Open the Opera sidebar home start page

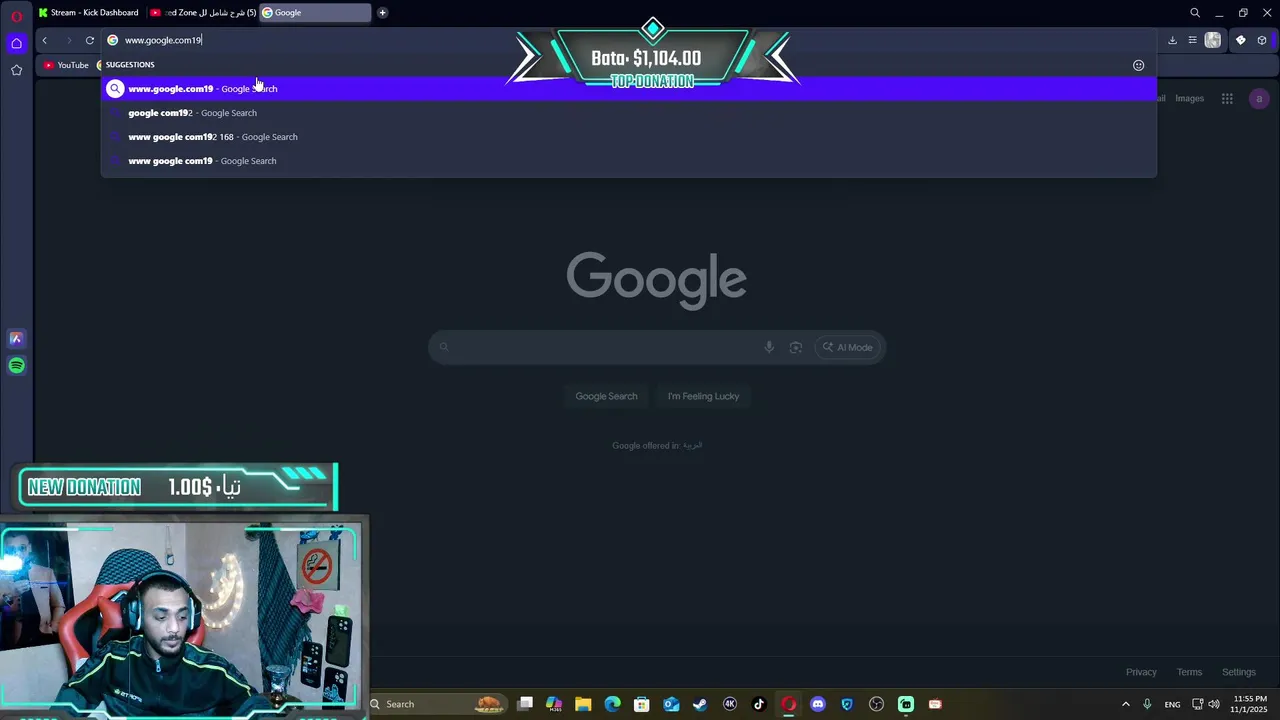point(16,43)
